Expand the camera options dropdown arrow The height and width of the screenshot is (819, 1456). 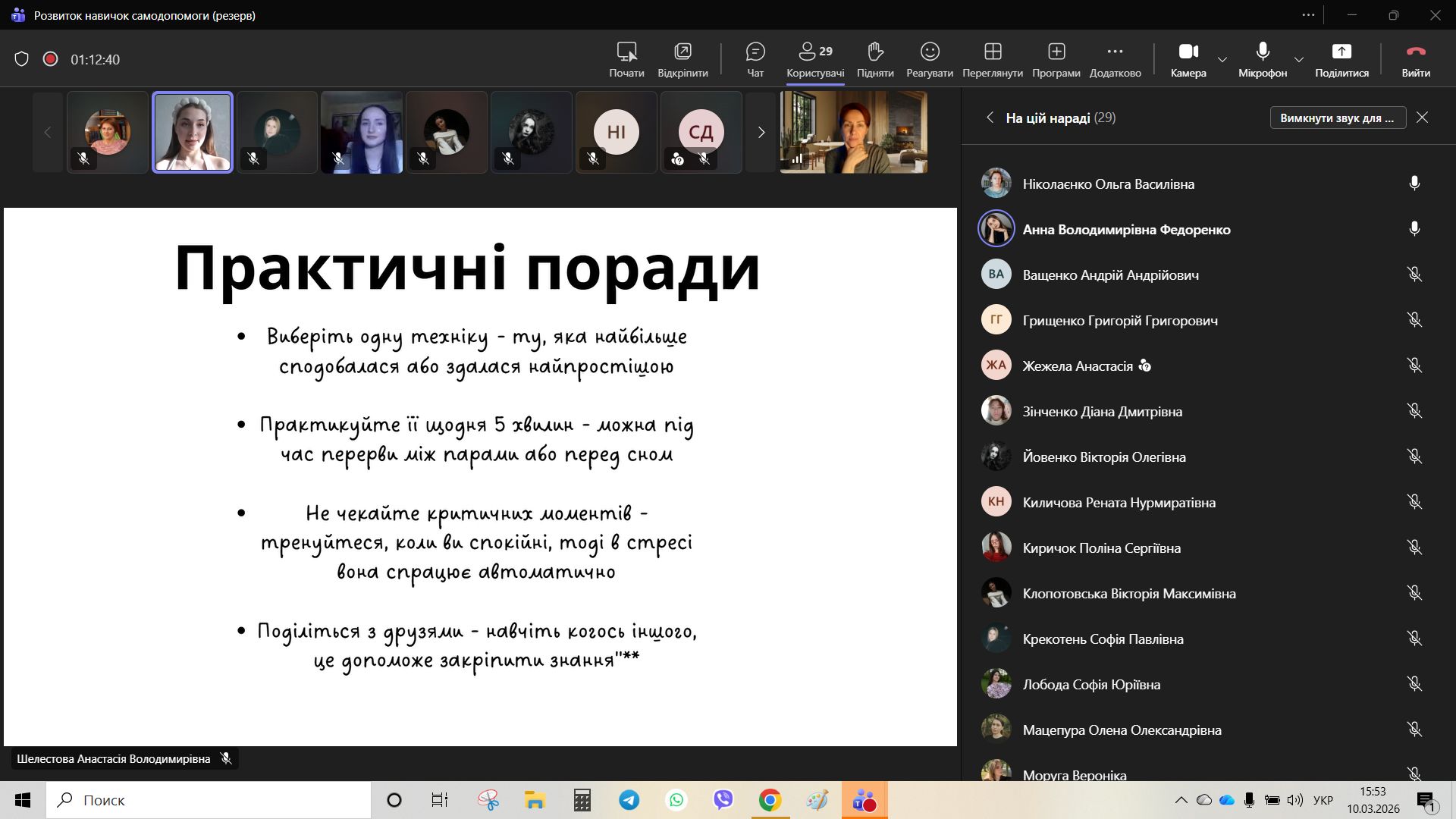(1222, 59)
